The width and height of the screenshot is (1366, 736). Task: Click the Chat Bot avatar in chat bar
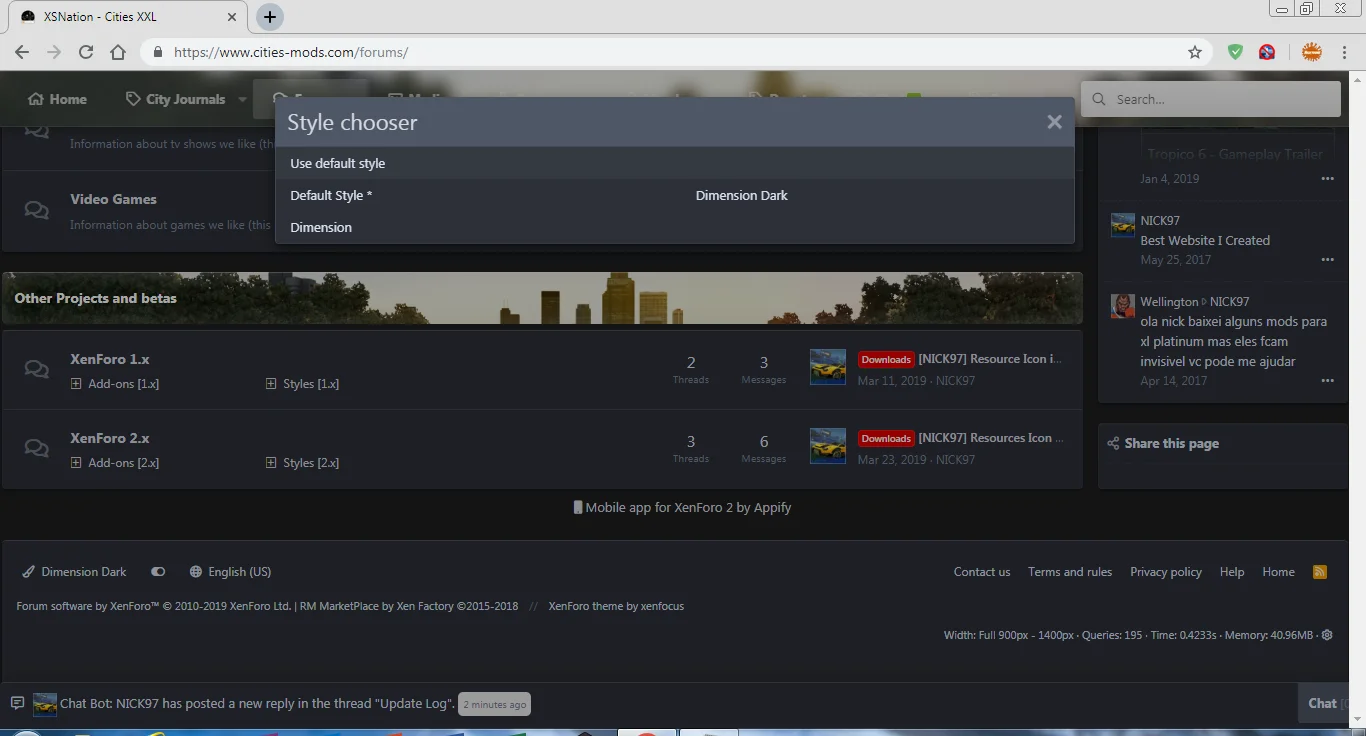pos(45,704)
